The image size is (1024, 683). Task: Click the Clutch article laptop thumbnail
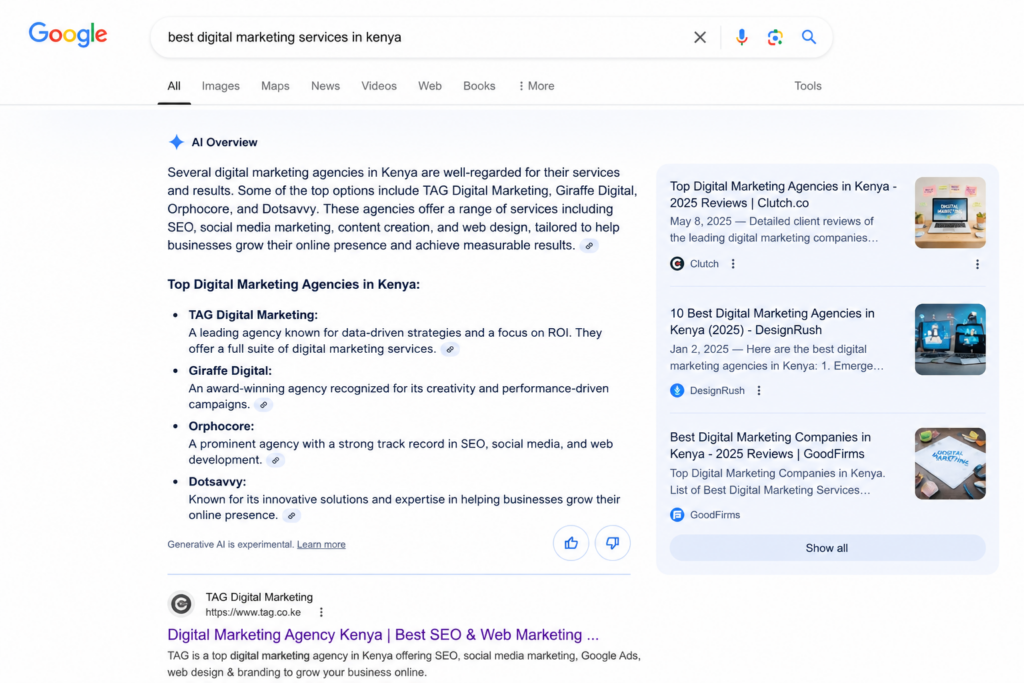click(x=950, y=213)
